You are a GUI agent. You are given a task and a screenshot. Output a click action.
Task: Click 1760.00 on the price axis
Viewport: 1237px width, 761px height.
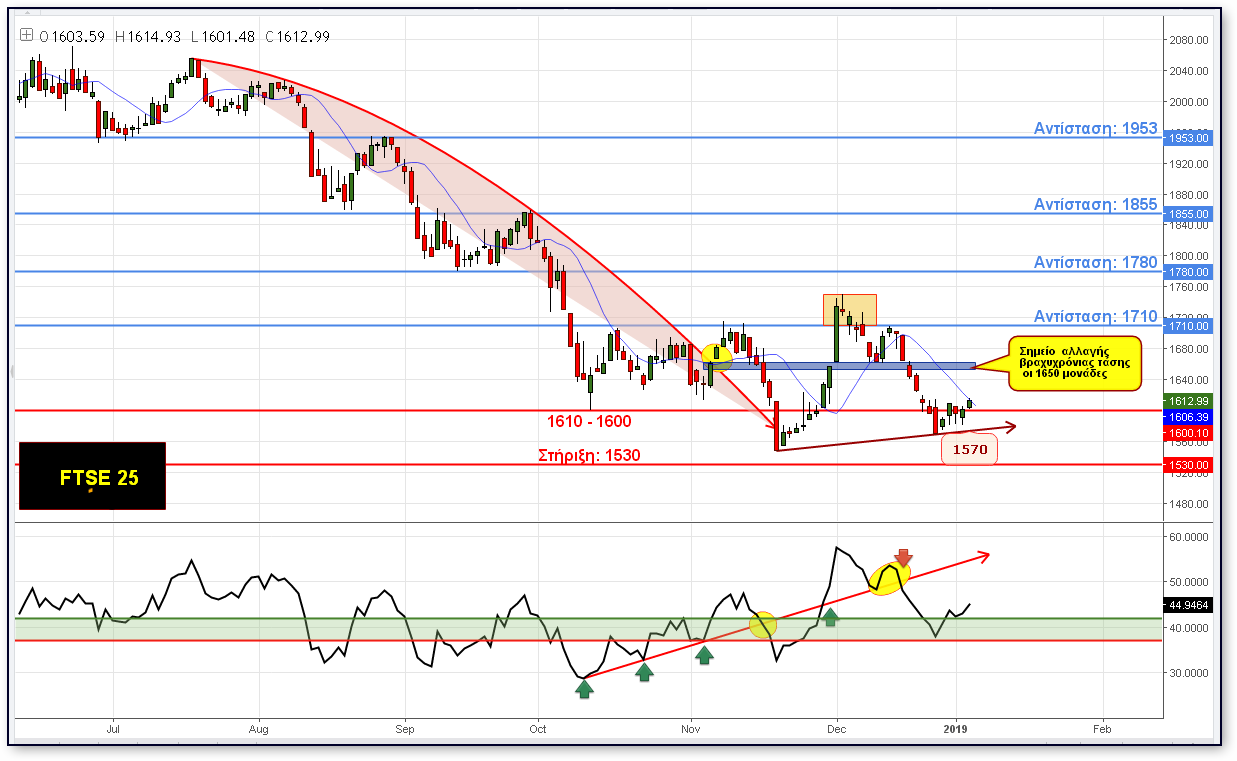pyautogui.click(x=1190, y=287)
